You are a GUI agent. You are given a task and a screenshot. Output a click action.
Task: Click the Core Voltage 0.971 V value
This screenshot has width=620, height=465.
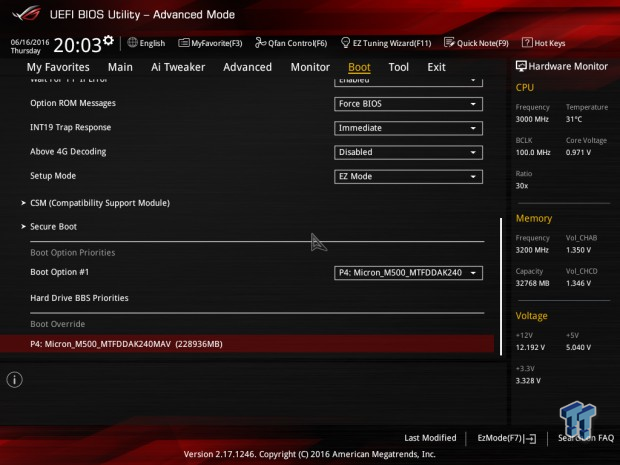(578, 152)
